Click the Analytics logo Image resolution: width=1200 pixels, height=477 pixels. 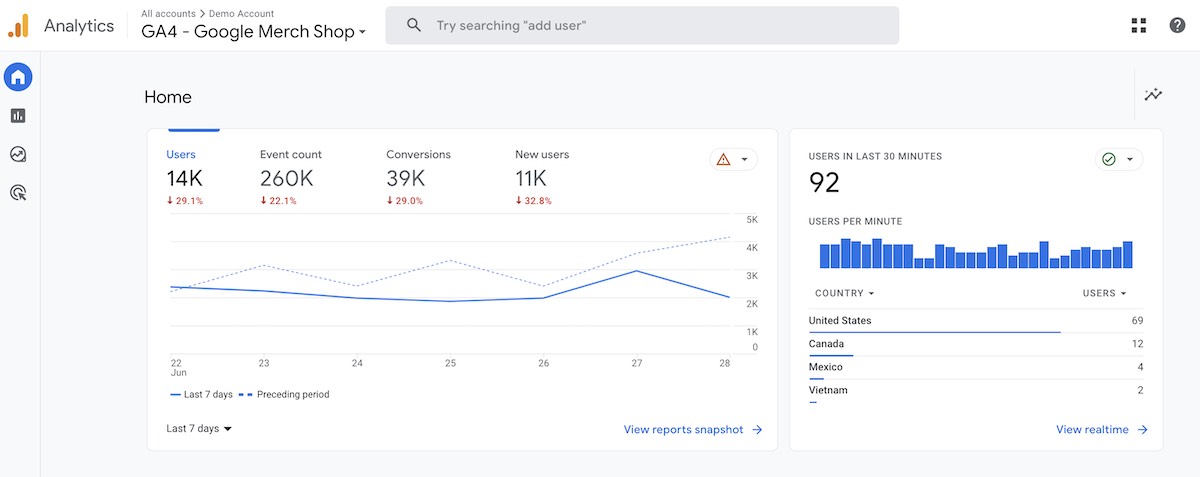tap(18, 26)
